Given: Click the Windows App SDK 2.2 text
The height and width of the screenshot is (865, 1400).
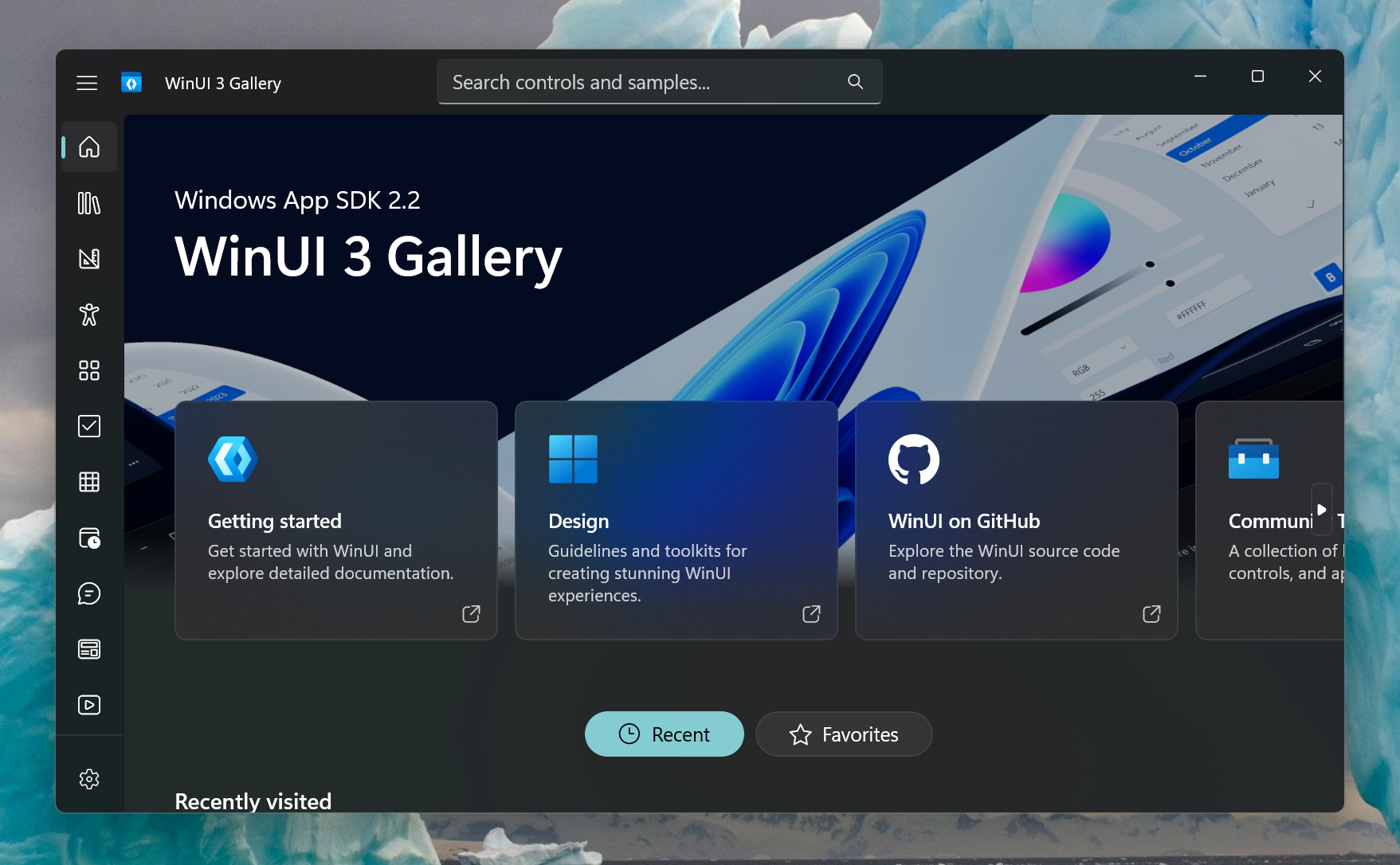Looking at the screenshot, I should (x=297, y=200).
